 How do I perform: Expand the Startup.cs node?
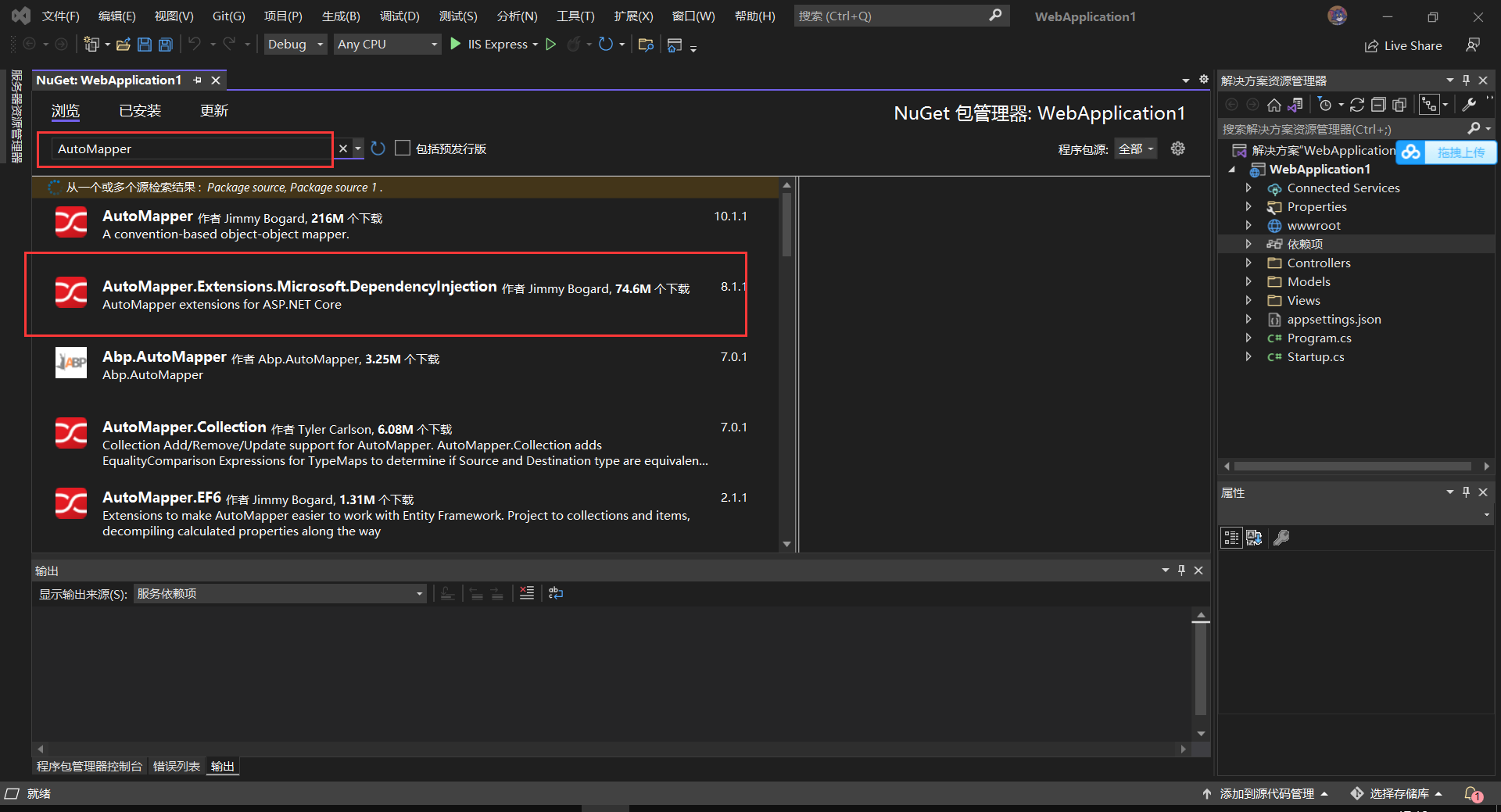point(1248,357)
